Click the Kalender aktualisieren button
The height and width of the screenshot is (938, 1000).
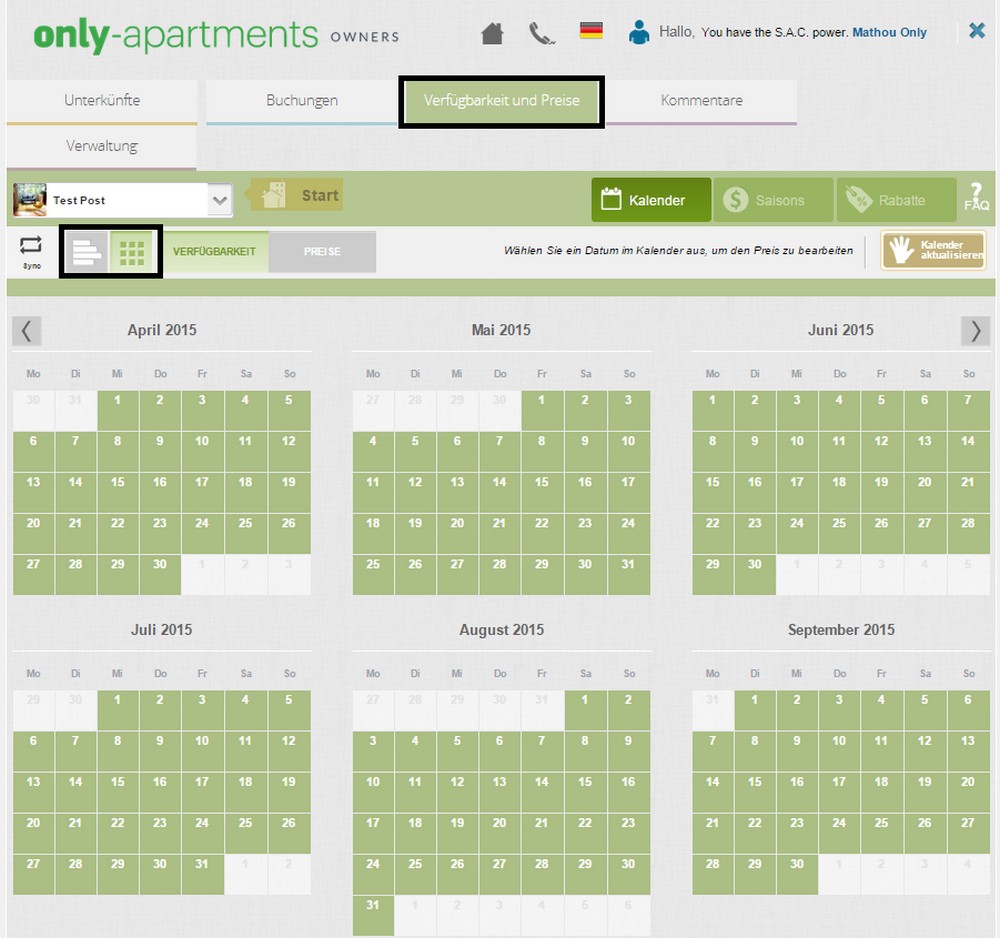click(x=933, y=251)
